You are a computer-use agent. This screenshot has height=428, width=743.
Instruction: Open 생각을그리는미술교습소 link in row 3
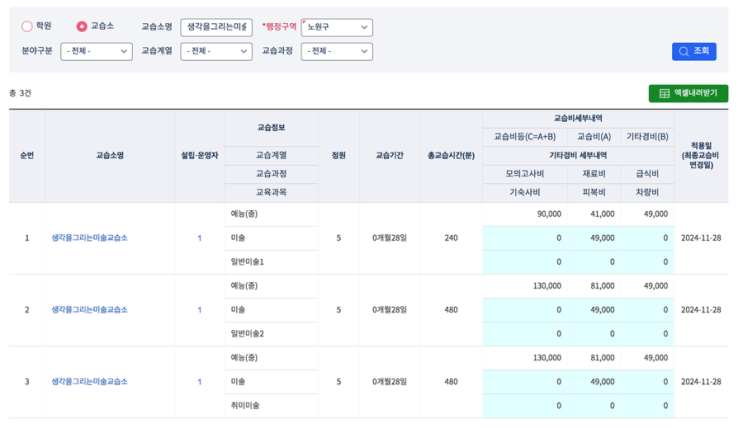(x=90, y=382)
